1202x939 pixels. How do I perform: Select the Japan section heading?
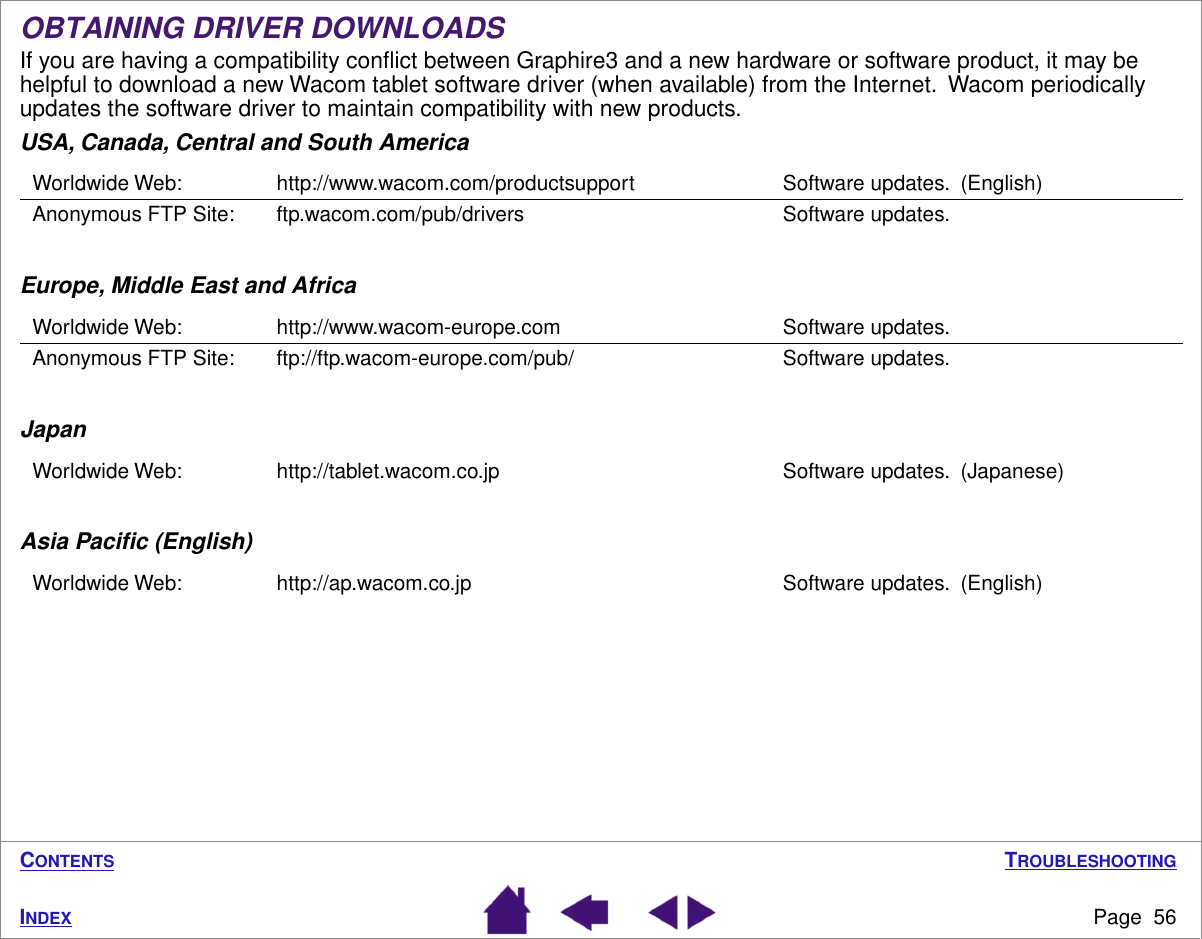(54, 430)
